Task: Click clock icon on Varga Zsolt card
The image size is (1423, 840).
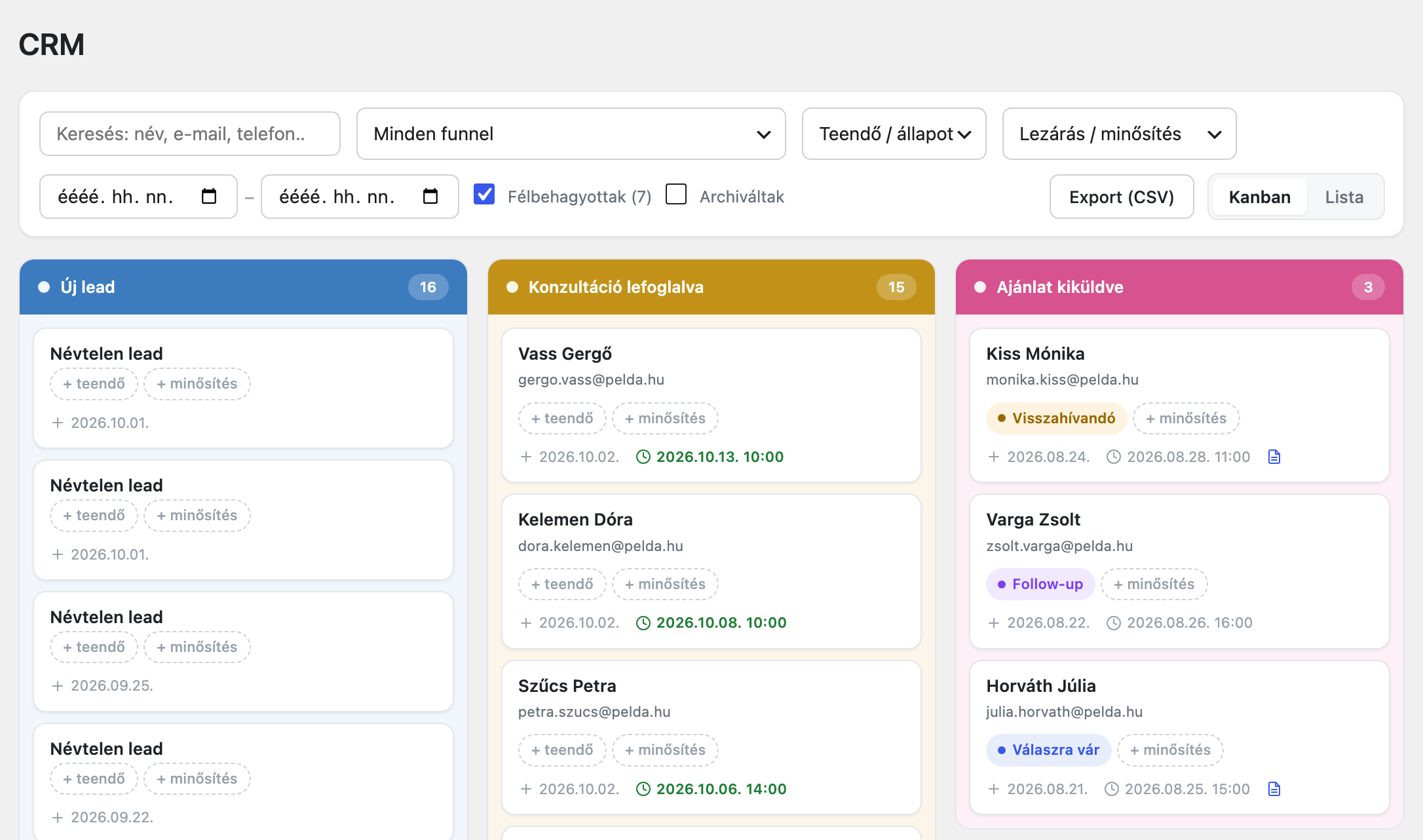Action: 1113,622
